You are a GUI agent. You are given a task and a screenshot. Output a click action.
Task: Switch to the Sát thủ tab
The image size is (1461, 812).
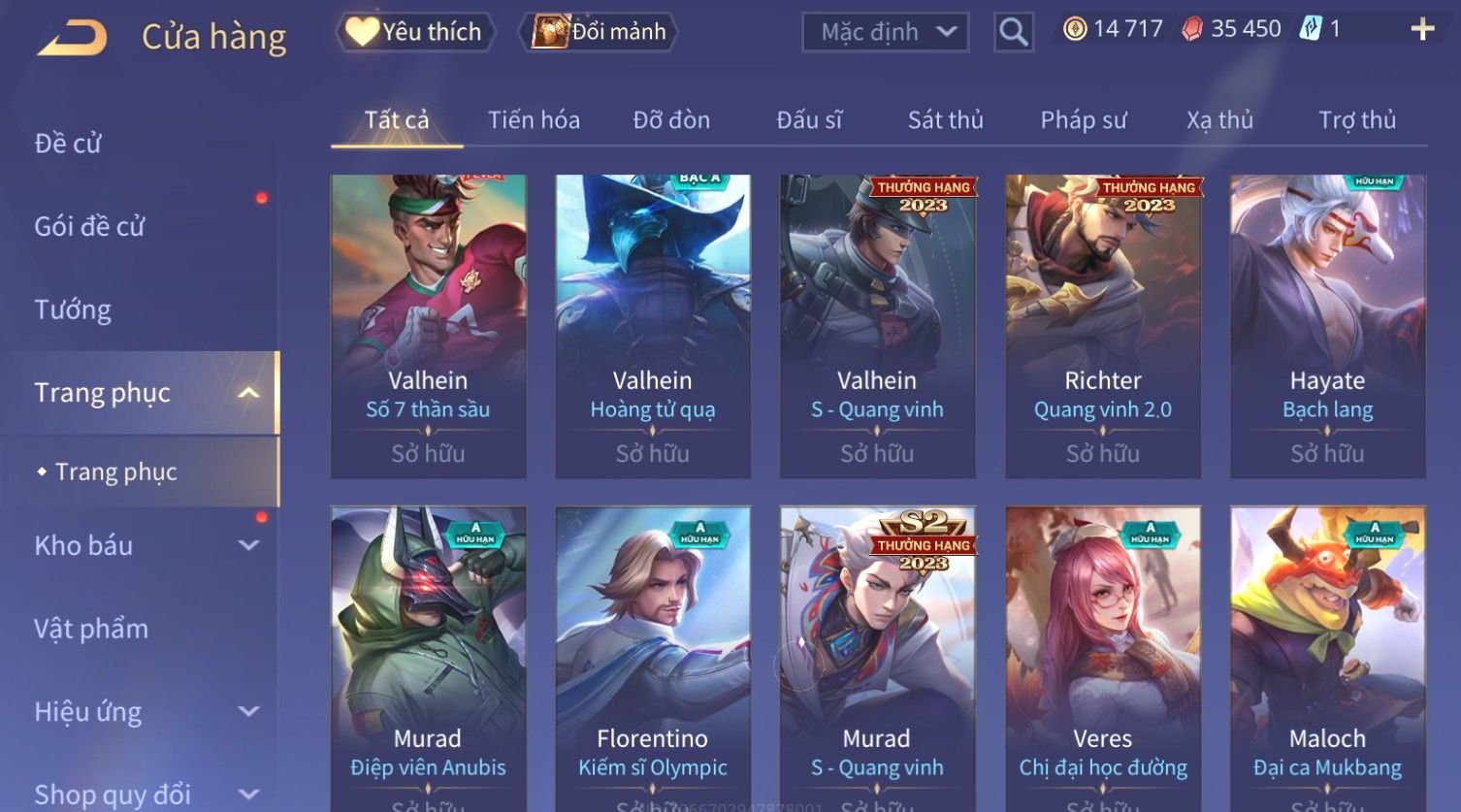(x=945, y=120)
